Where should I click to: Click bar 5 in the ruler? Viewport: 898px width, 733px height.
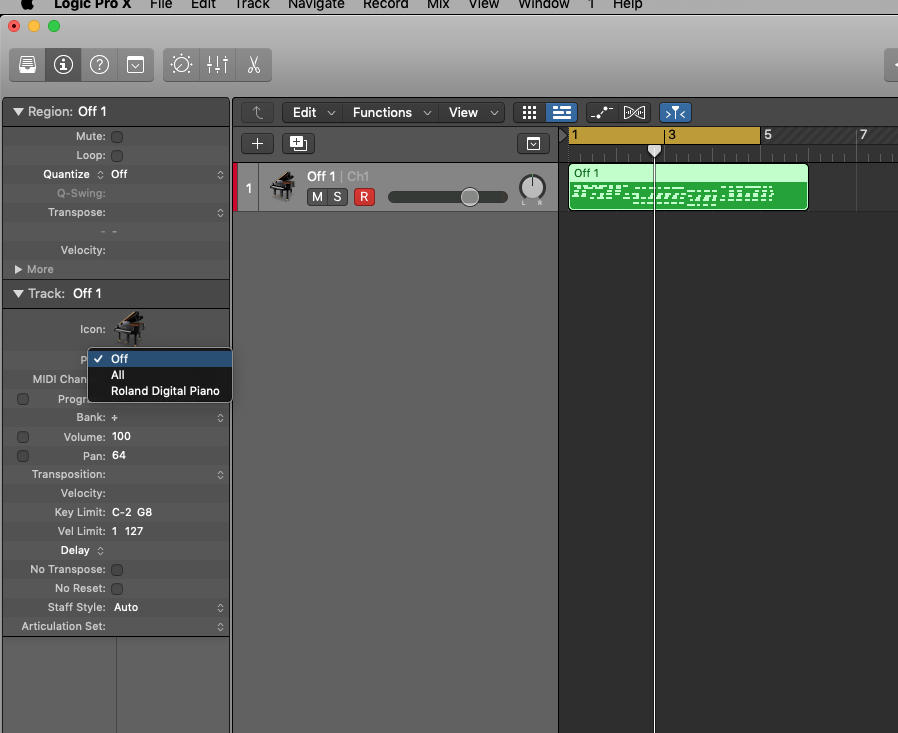tap(768, 135)
